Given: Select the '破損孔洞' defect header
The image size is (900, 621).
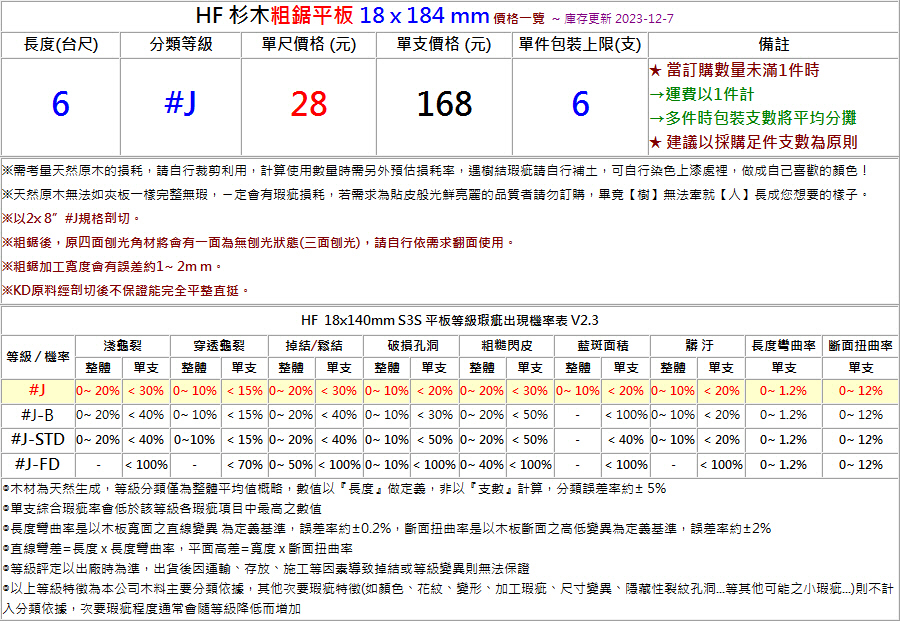Looking at the screenshot, I should pos(411,346).
